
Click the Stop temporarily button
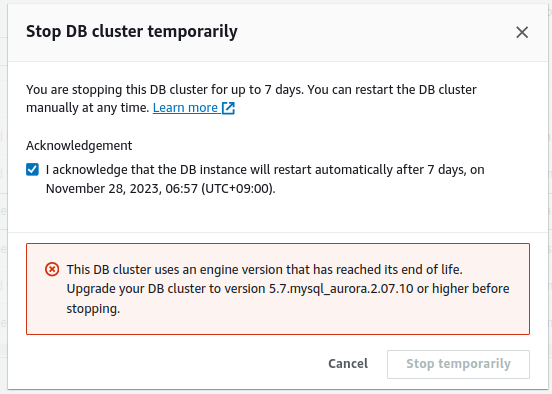458,364
